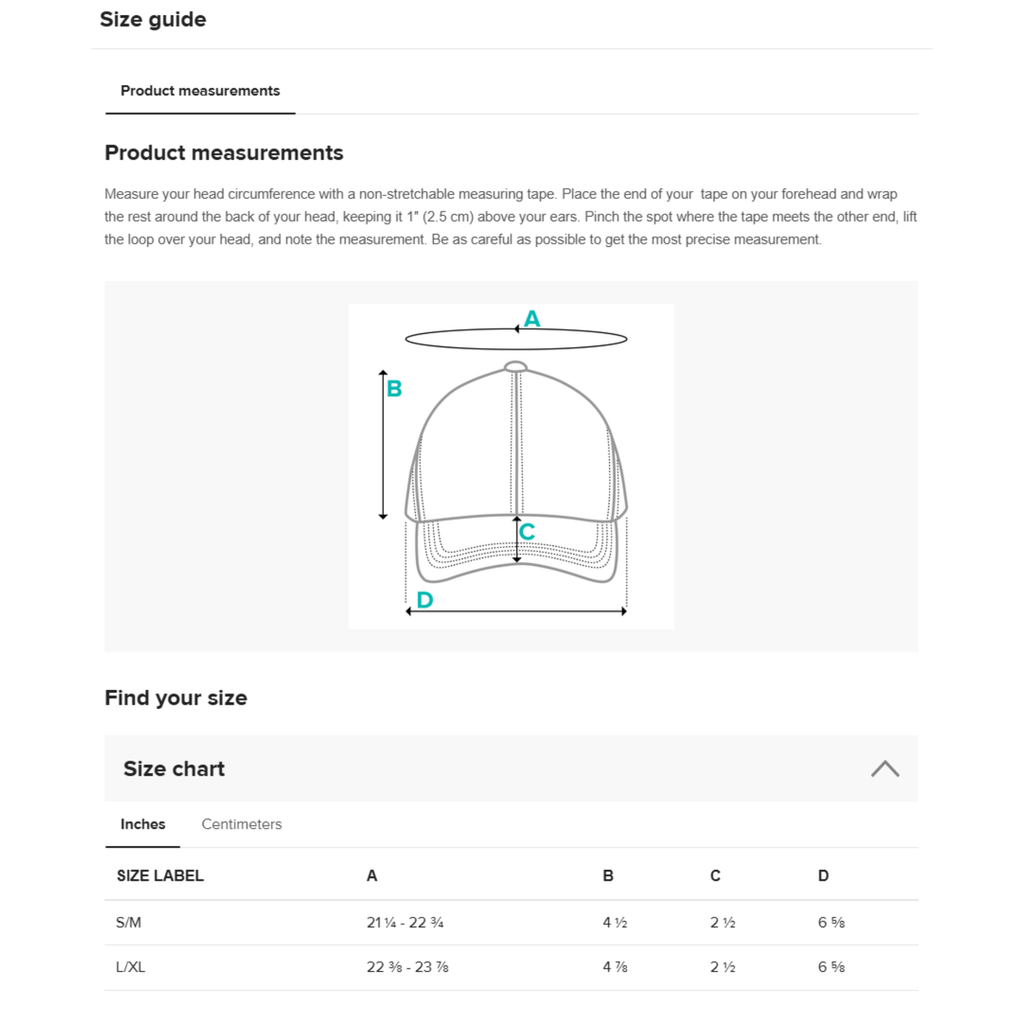Click the Find your size heading
This screenshot has height=1024, width=1024.
[176, 697]
